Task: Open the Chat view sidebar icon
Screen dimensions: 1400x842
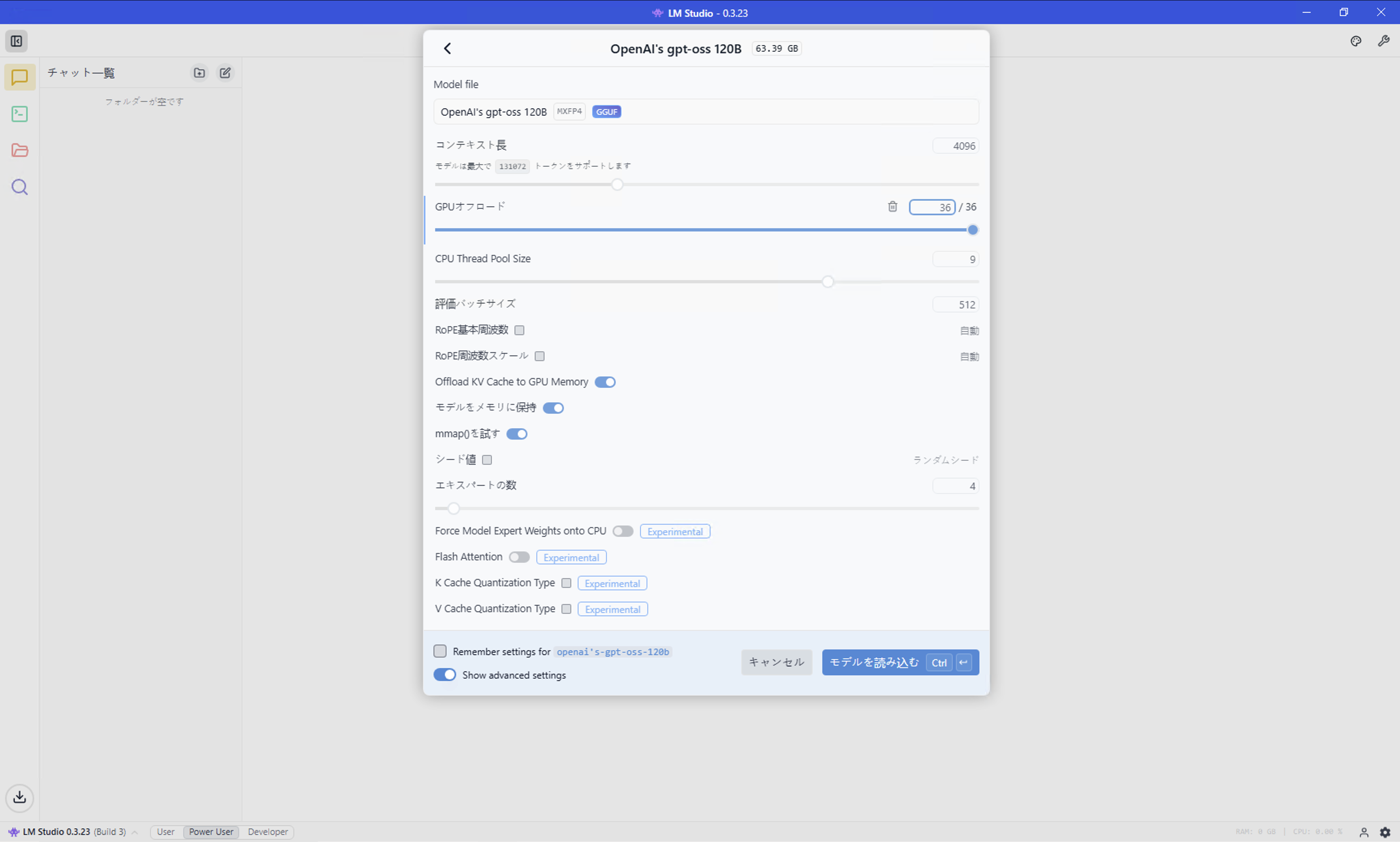Action: (20, 77)
